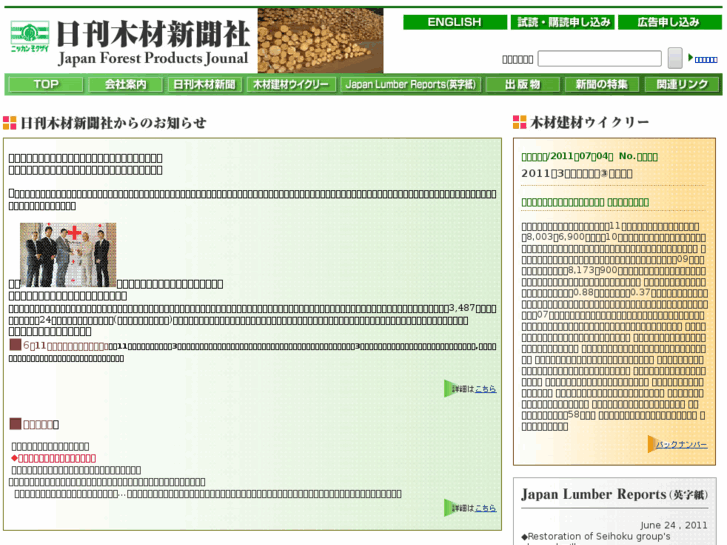Select the Japan Lumber Reports (英字紙) heading
This screenshot has height=545, width=727.
pyautogui.click(x=614, y=494)
